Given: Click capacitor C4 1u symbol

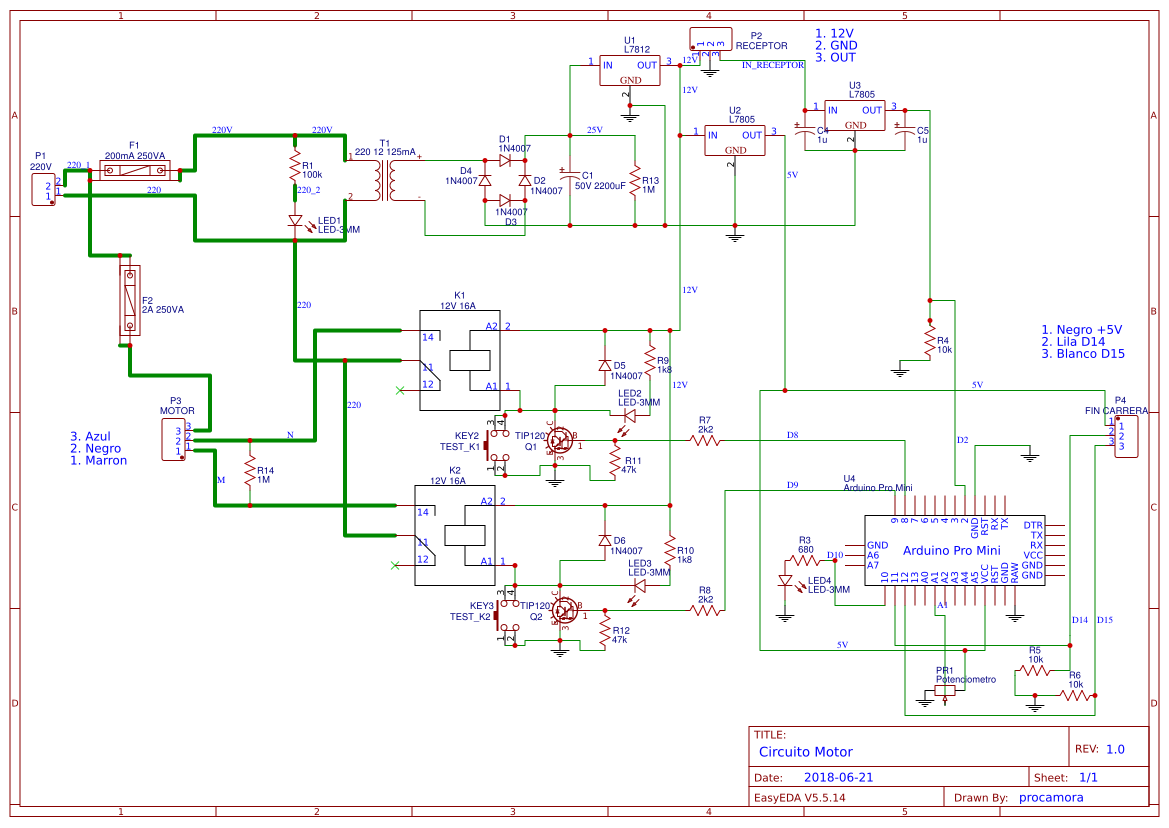Looking at the screenshot, I should tap(804, 130).
